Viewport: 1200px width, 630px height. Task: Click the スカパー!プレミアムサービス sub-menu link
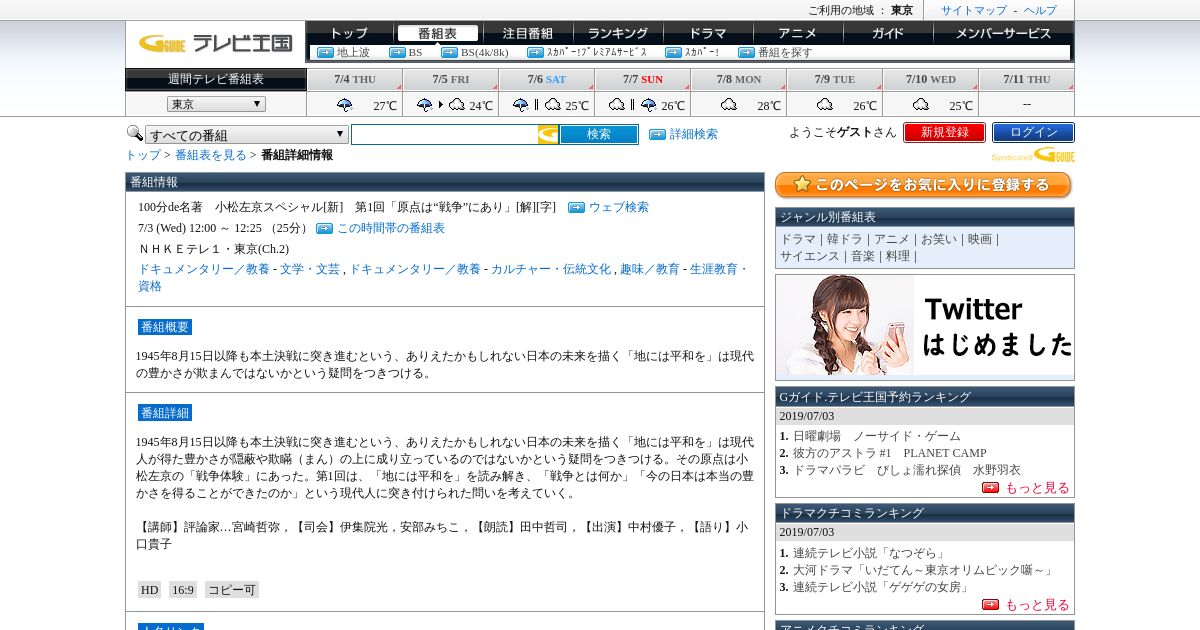(597, 52)
